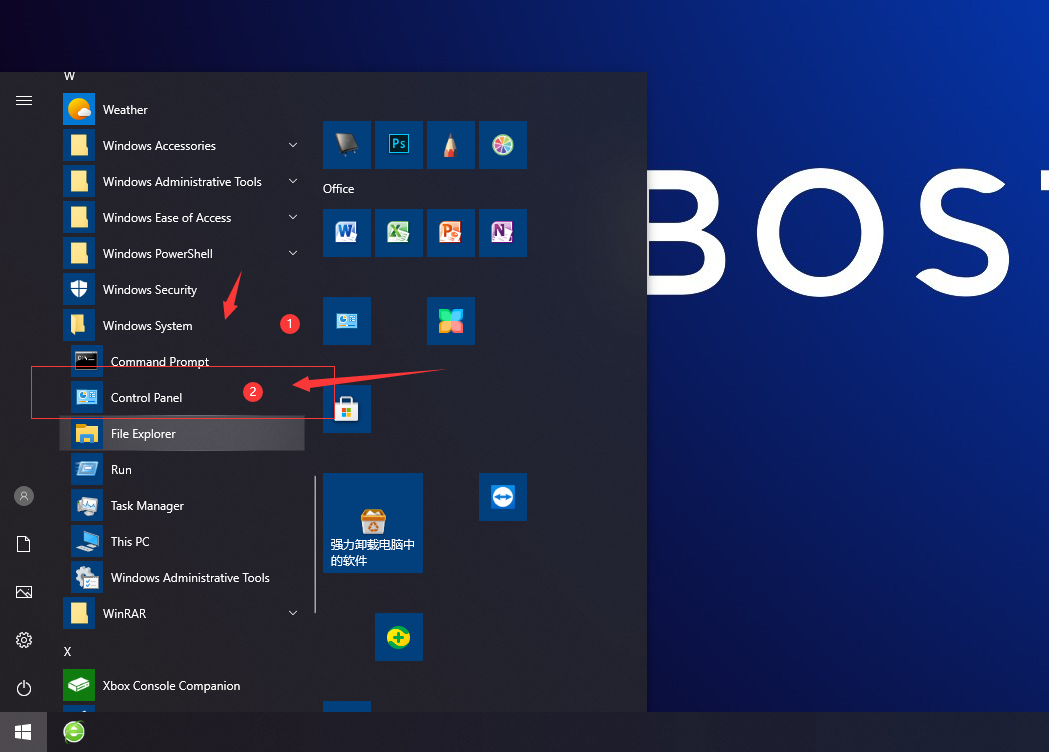The width and height of the screenshot is (1049, 752).
Task: Open the WinRAR folder entry
Action: click(182, 614)
